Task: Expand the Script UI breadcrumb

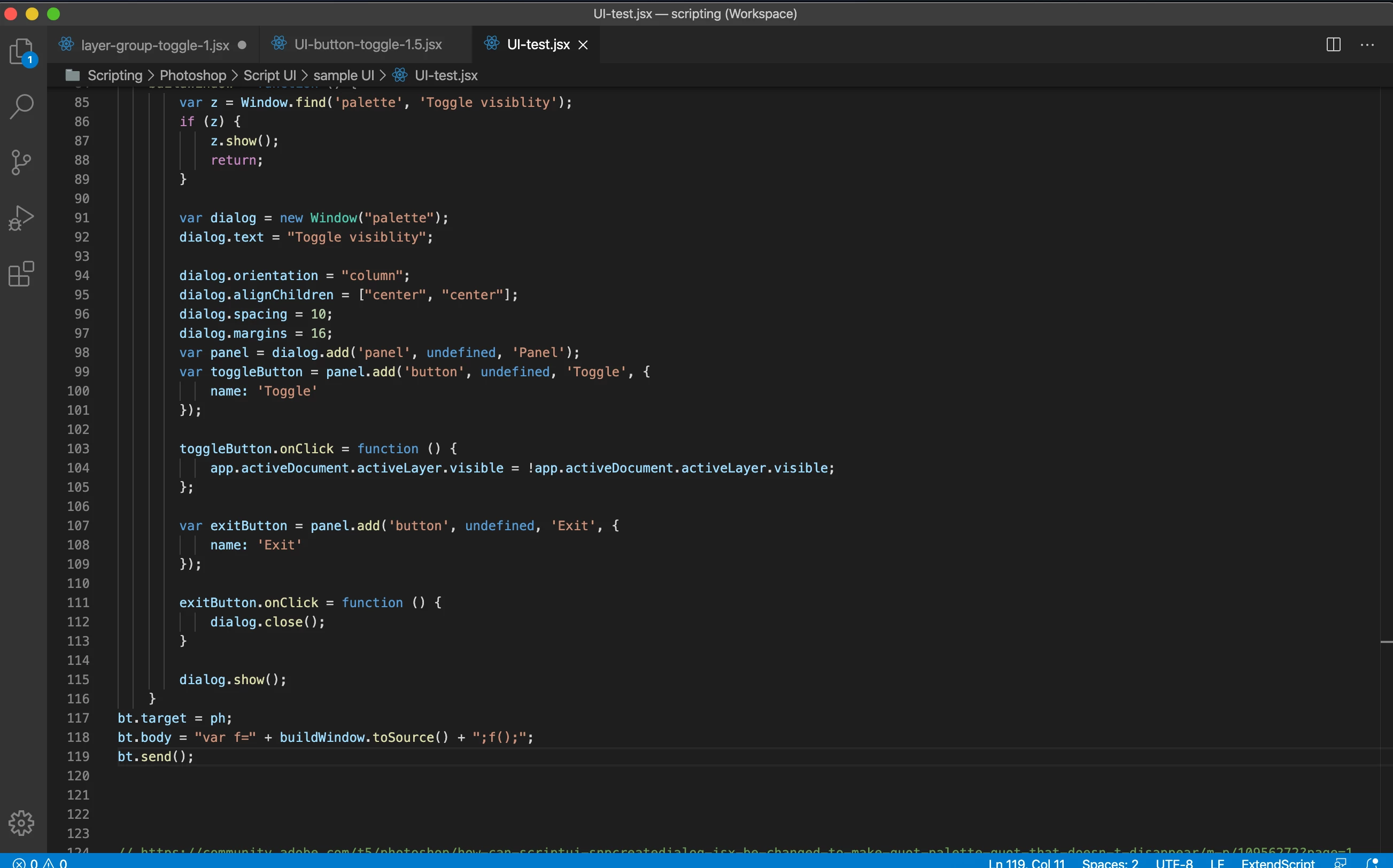Action: (269, 75)
